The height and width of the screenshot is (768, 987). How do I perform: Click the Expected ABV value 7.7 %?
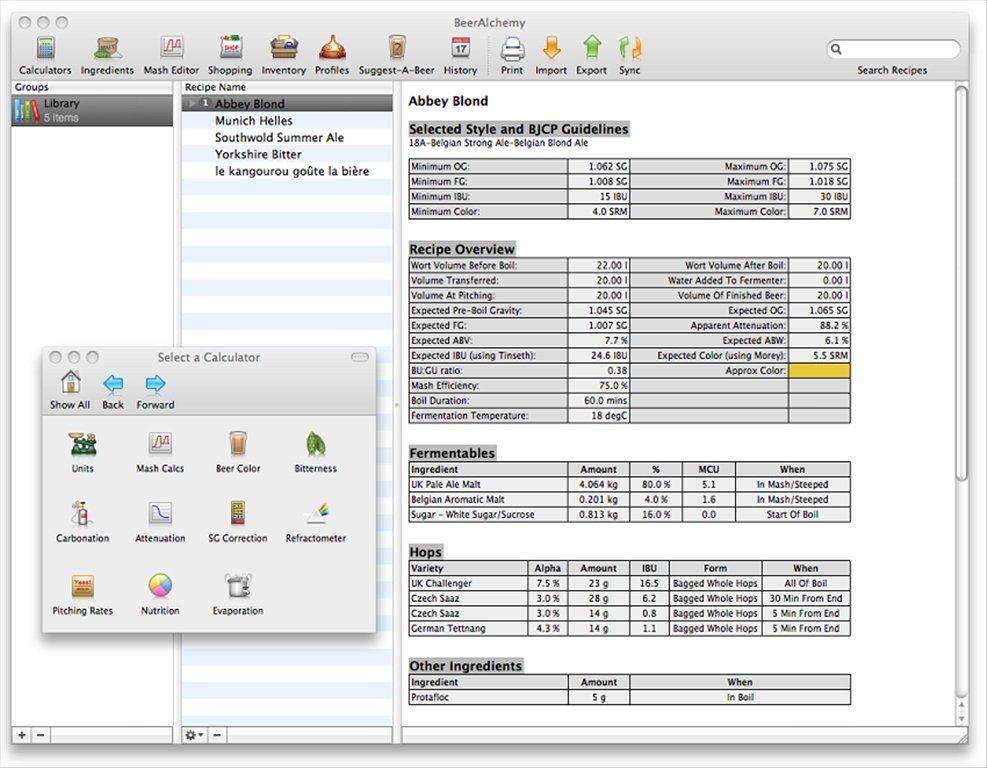599,341
